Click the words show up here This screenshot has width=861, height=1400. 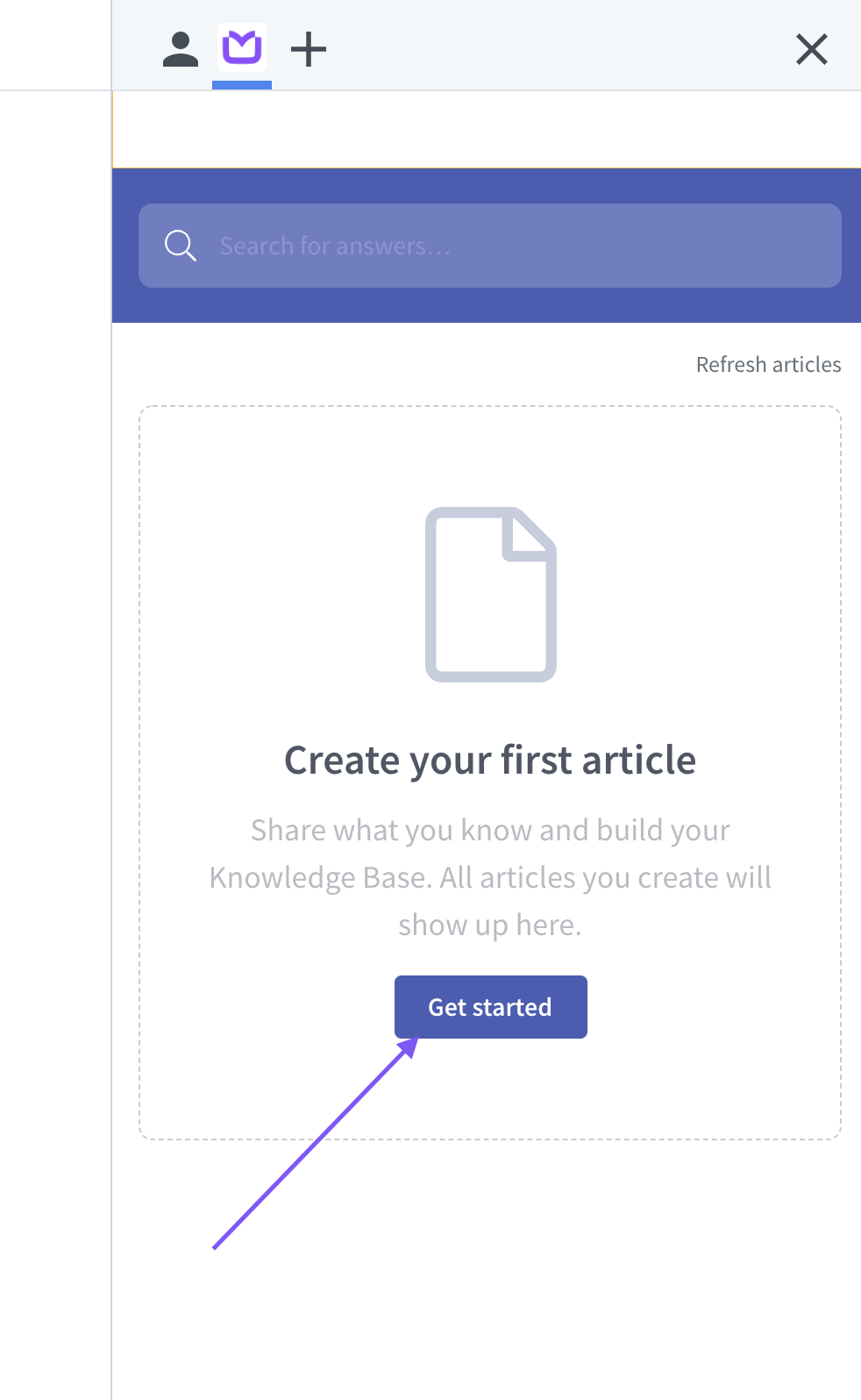490,925
